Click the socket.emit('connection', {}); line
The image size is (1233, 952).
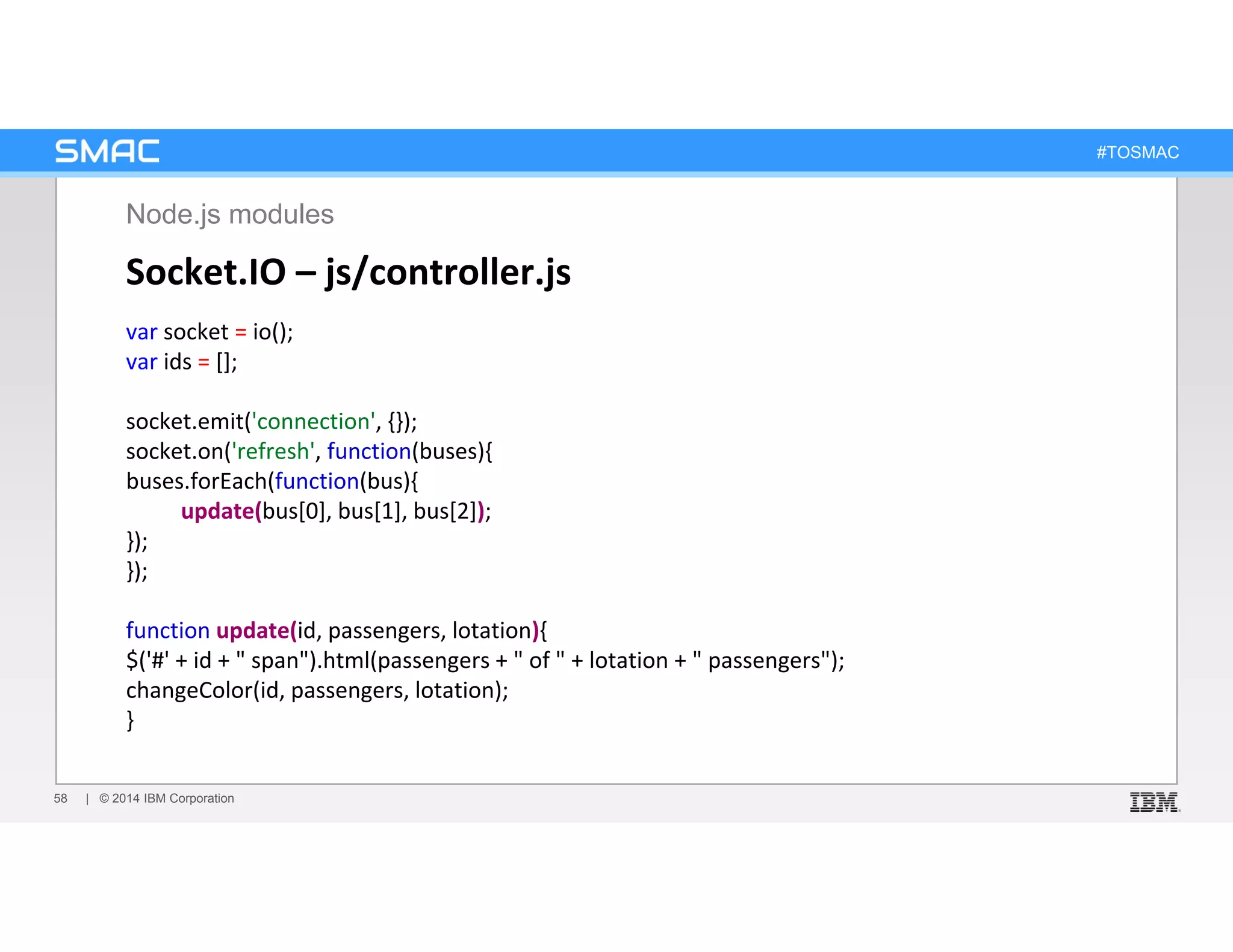pos(272,422)
